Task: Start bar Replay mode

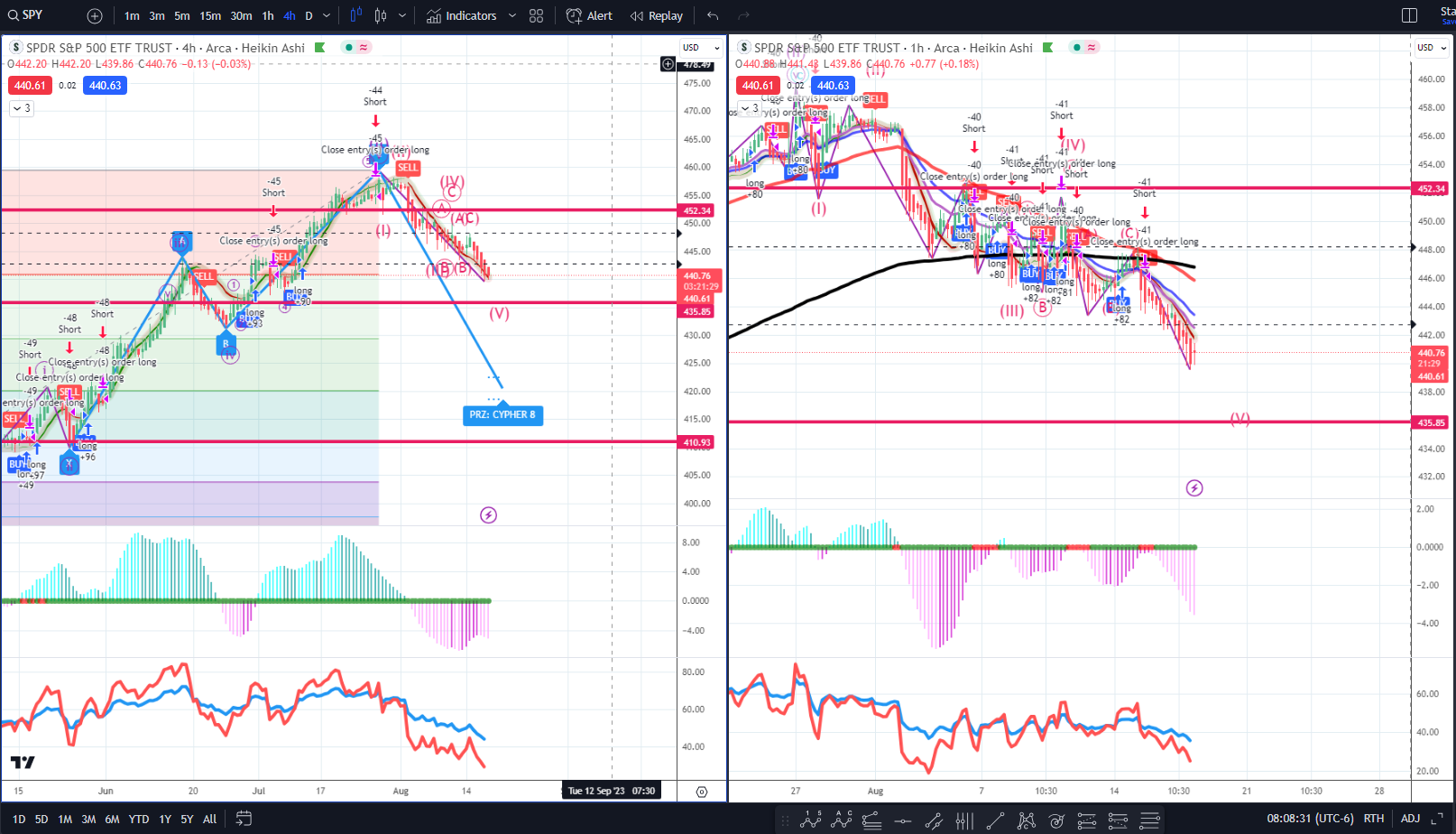Action: (x=657, y=15)
